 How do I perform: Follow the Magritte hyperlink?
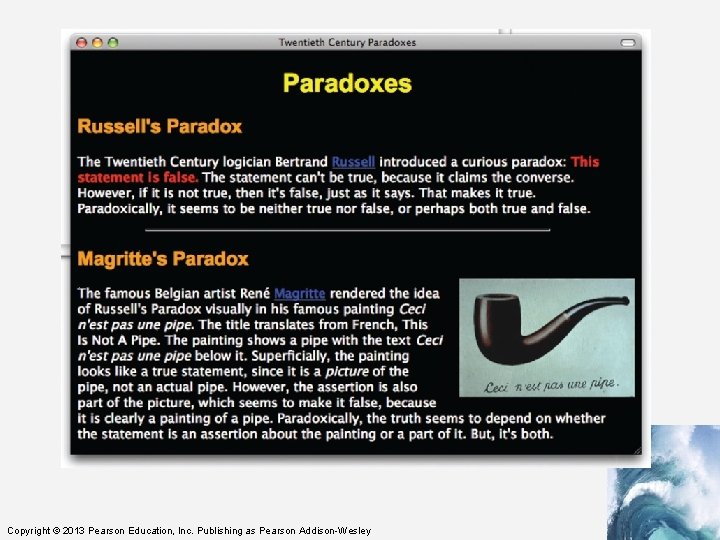click(x=299, y=293)
